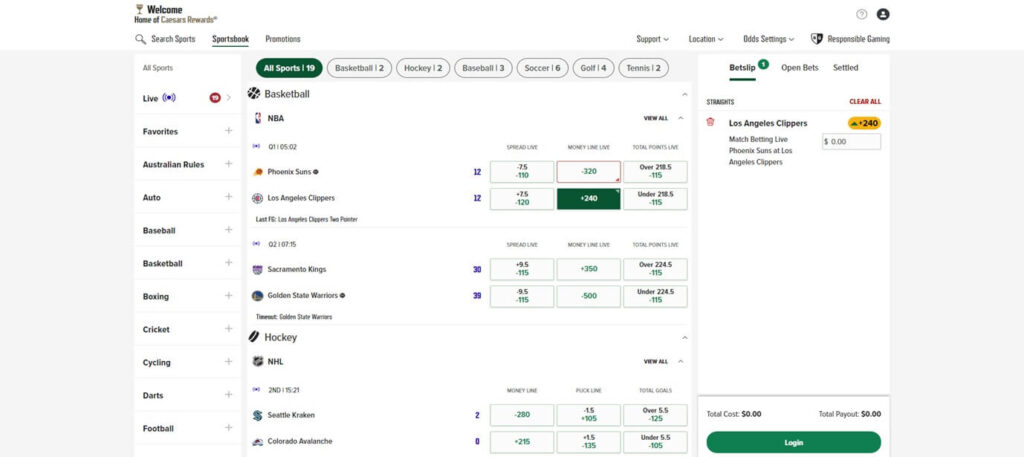Click the search magnifier icon
1024x457 pixels.
(x=140, y=39)
